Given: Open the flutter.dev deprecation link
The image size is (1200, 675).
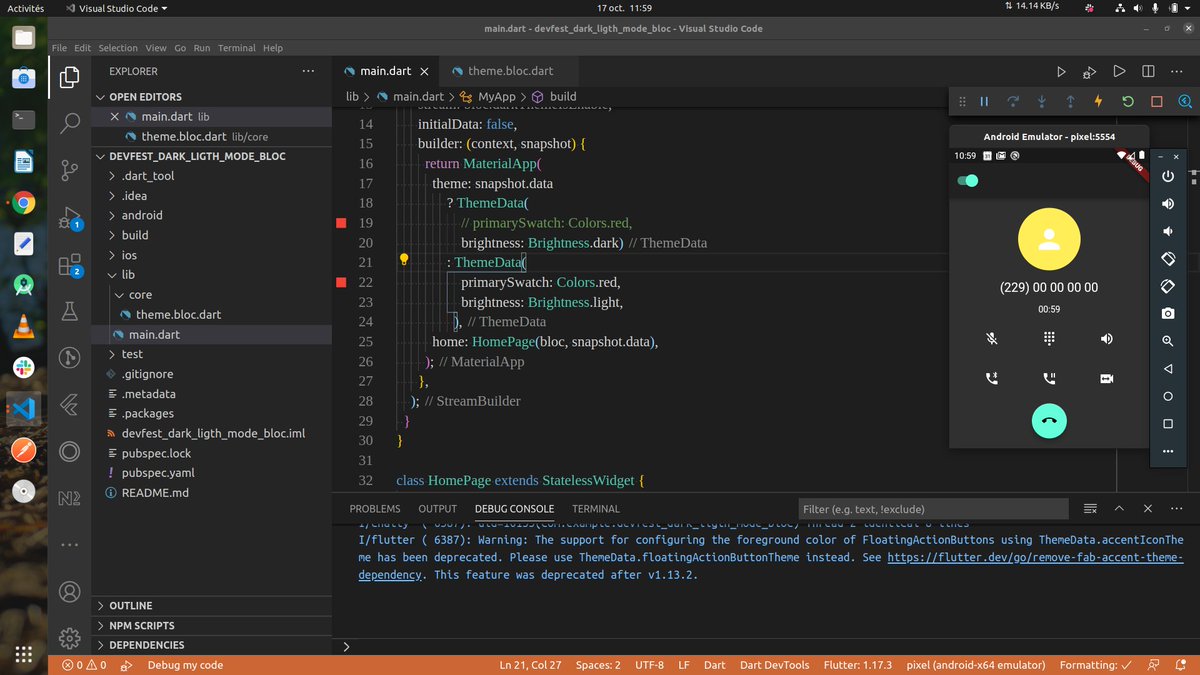Looking at the screenshot, I should 1035,558.
